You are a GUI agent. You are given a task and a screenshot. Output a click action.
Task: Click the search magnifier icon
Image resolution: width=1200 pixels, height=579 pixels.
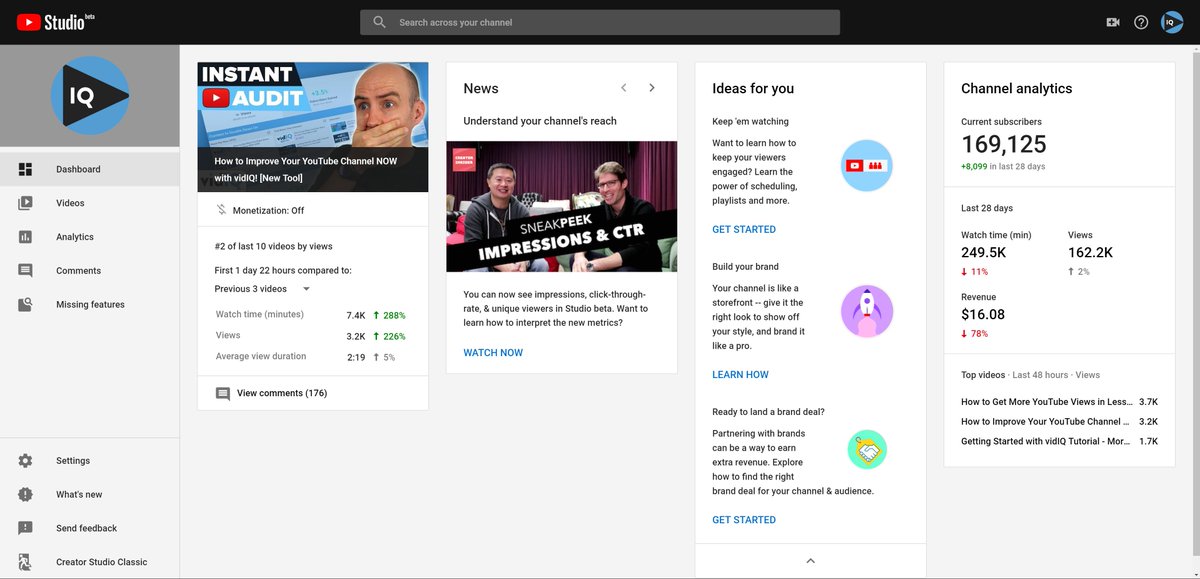pyautogui.click(x=379, y=22)
